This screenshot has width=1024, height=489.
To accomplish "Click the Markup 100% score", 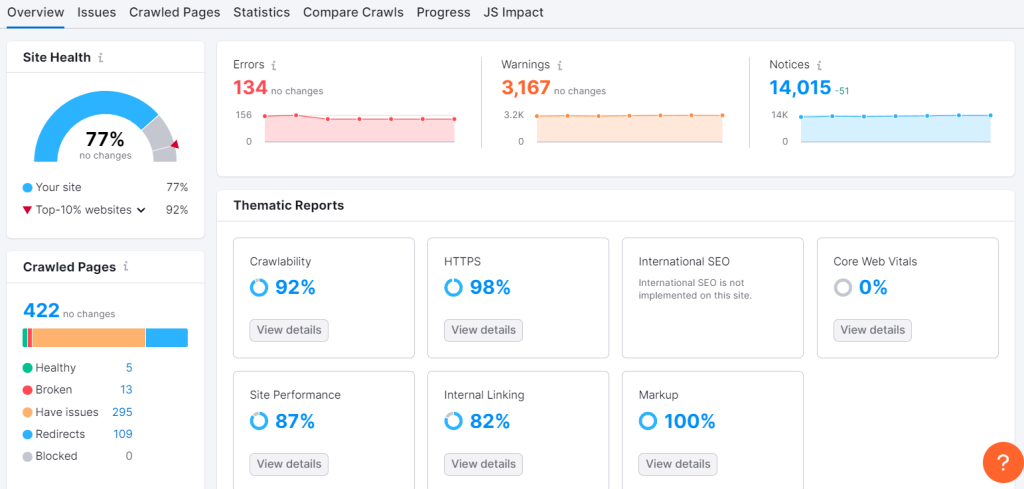I will 690,421.
